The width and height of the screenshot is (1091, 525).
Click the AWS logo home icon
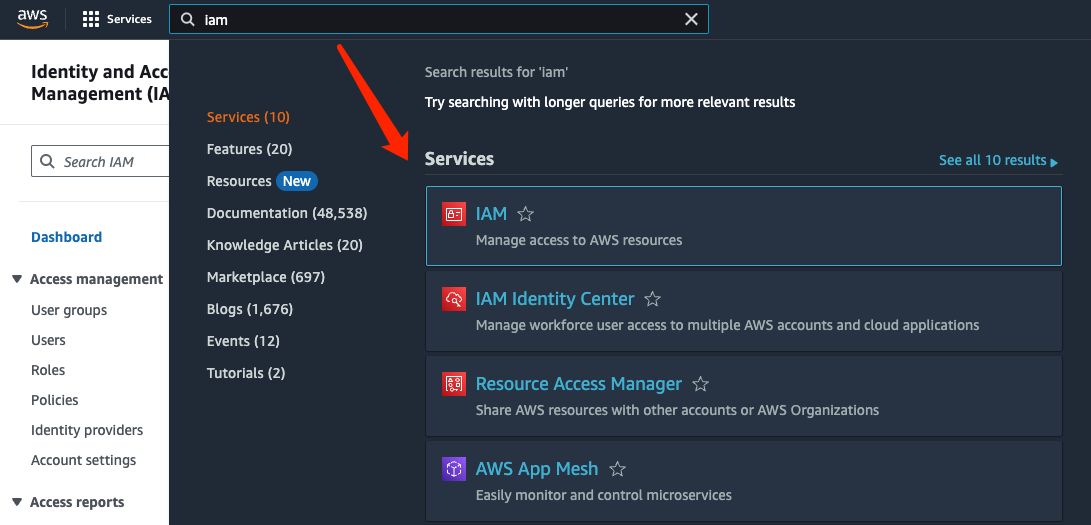(x=33, y=19)
